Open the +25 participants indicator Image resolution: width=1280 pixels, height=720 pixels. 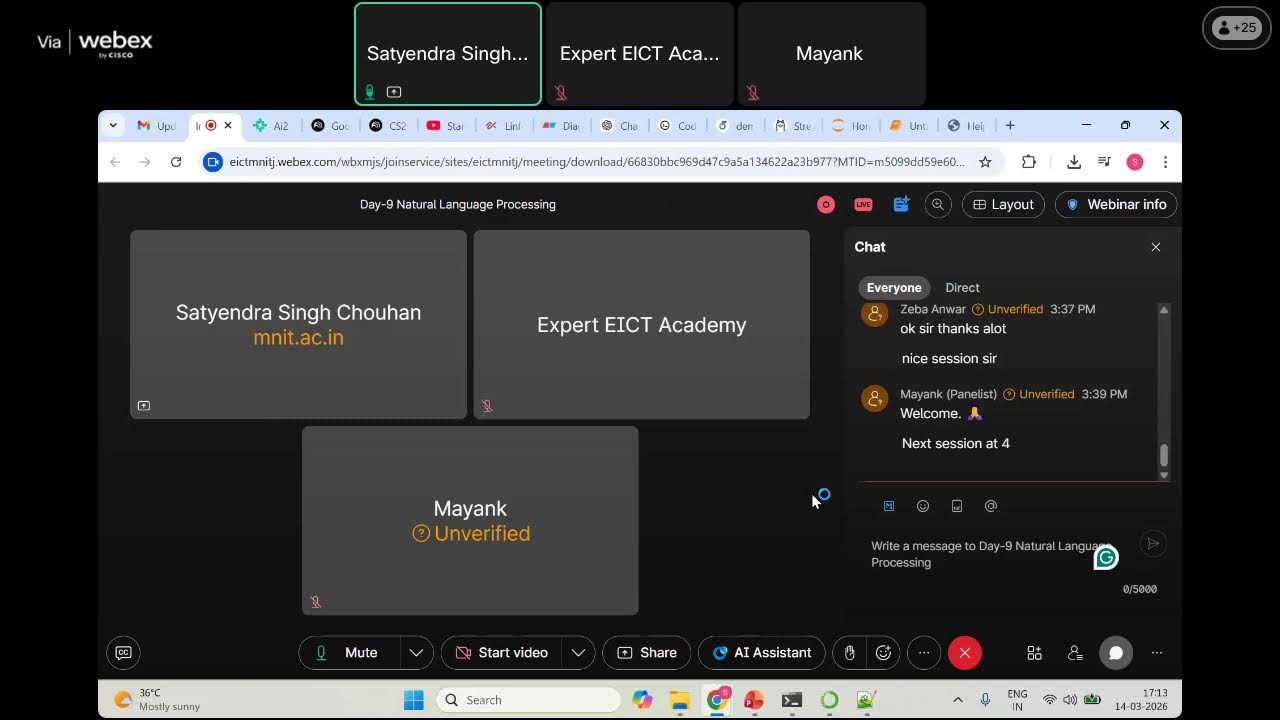click(x=1236, y=28)
